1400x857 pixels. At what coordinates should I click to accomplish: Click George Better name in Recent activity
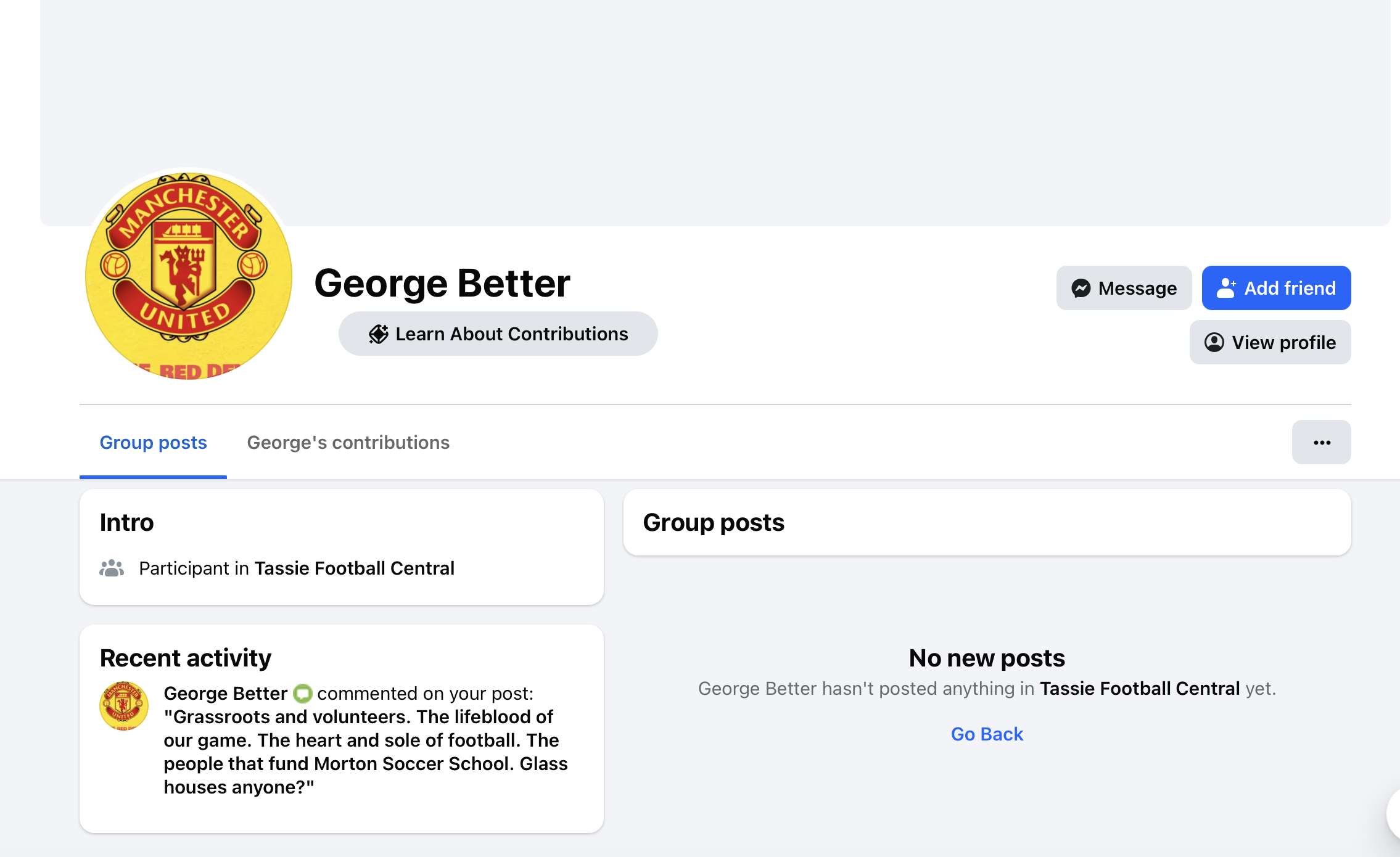point(225,693)
